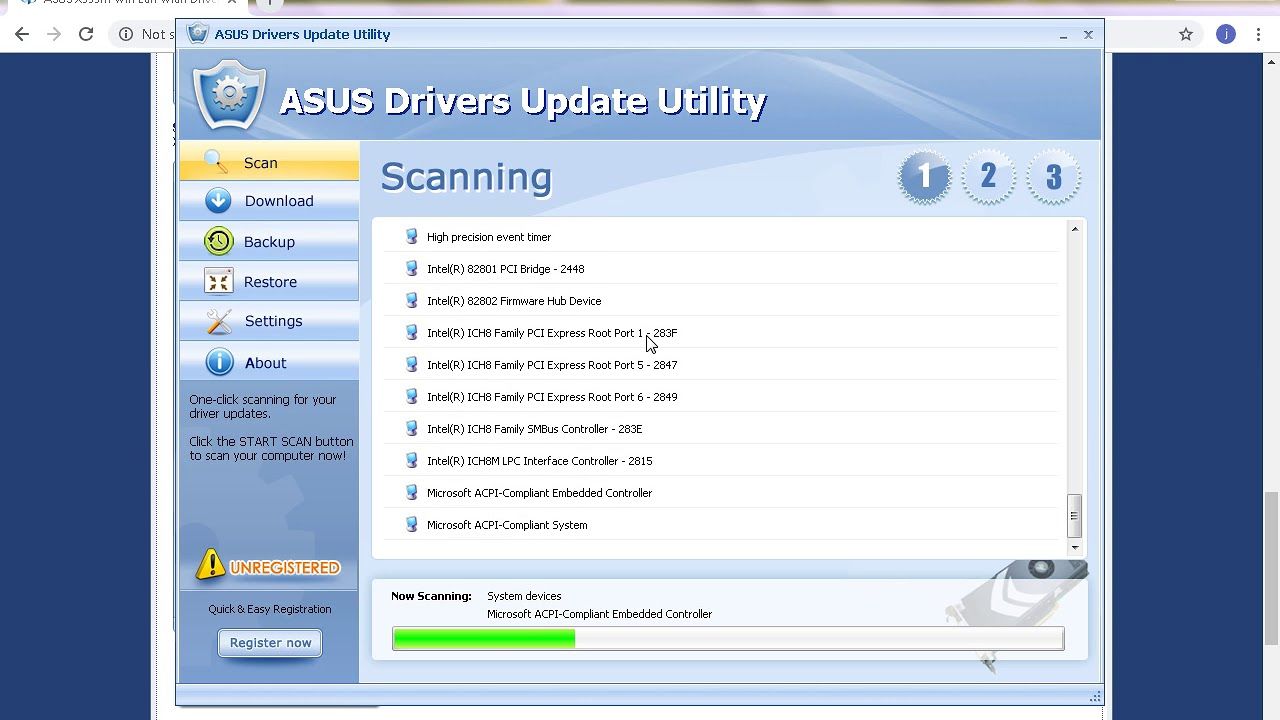The width and height of the screenshot is (1280, 720).
Task: Click device icon beside Root Port 1
Action: click(411, 332)
